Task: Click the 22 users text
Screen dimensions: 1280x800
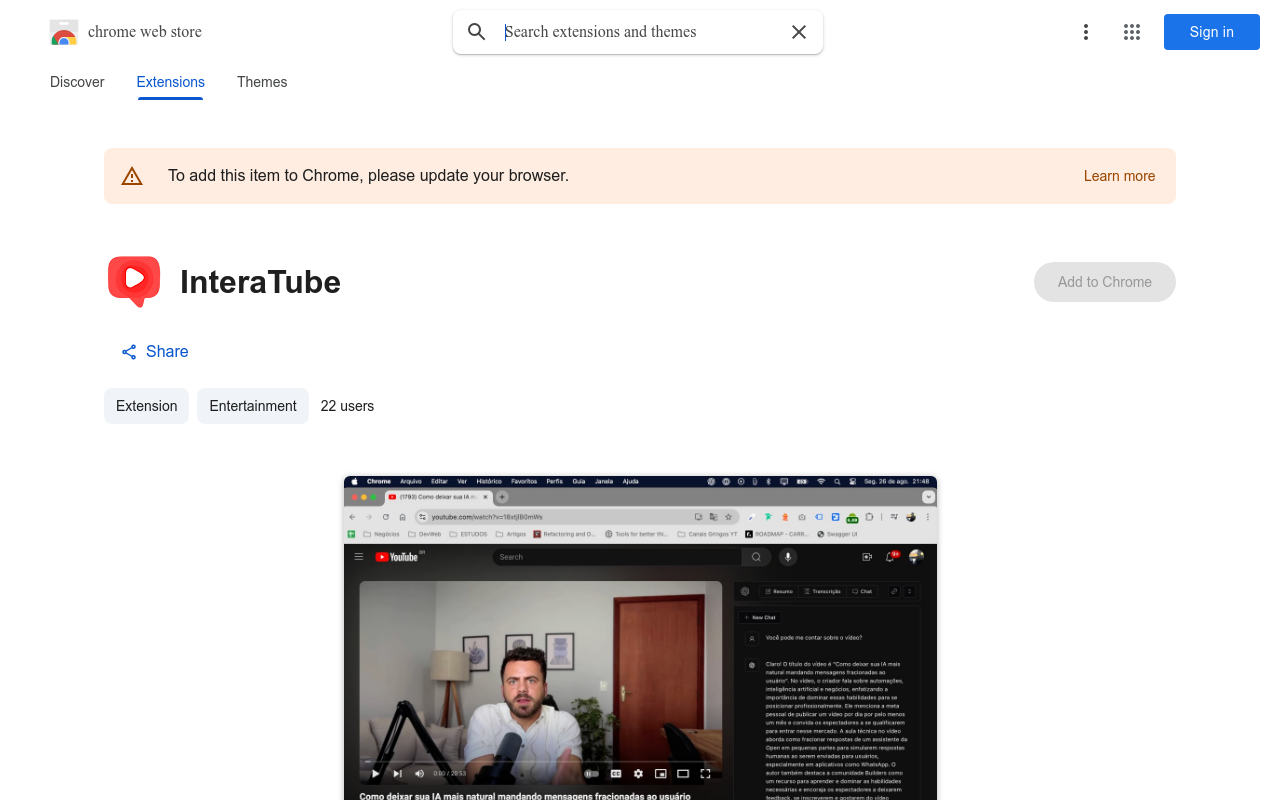Action: coord(347,406)
